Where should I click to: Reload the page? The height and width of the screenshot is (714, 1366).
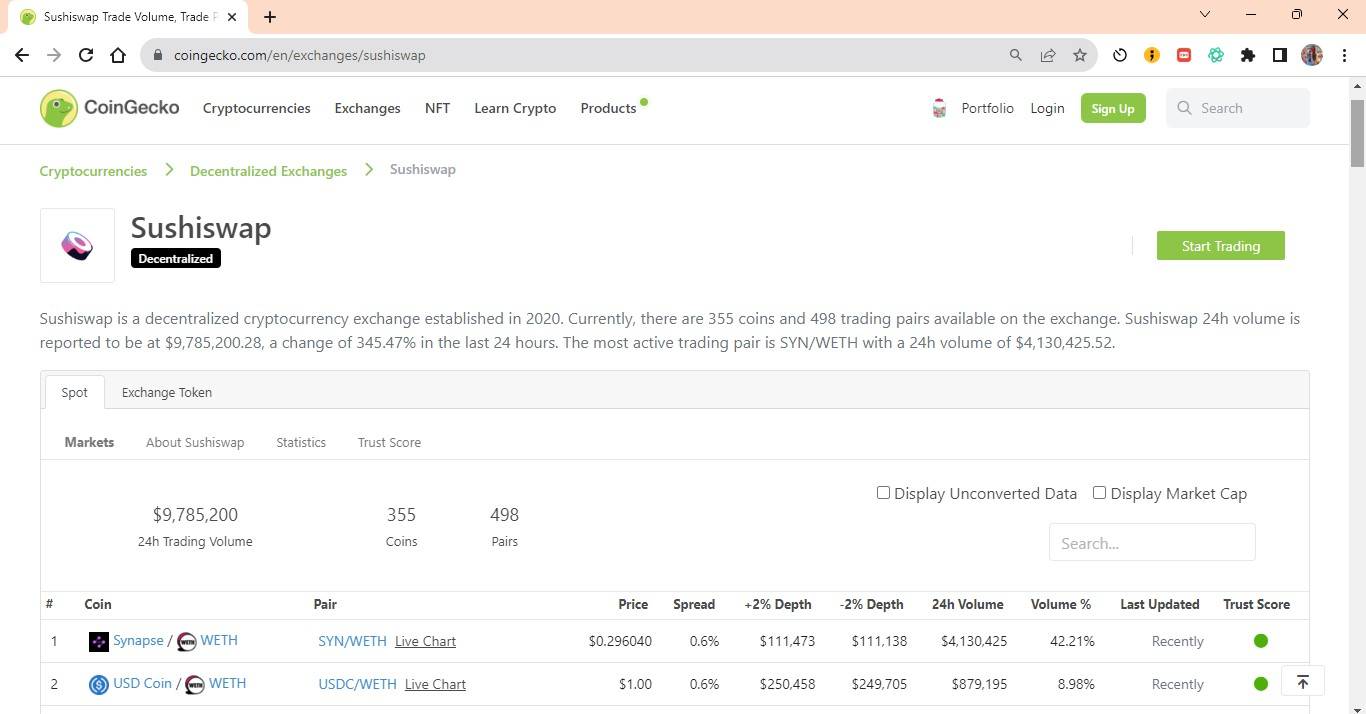click(x=86, y=55)
